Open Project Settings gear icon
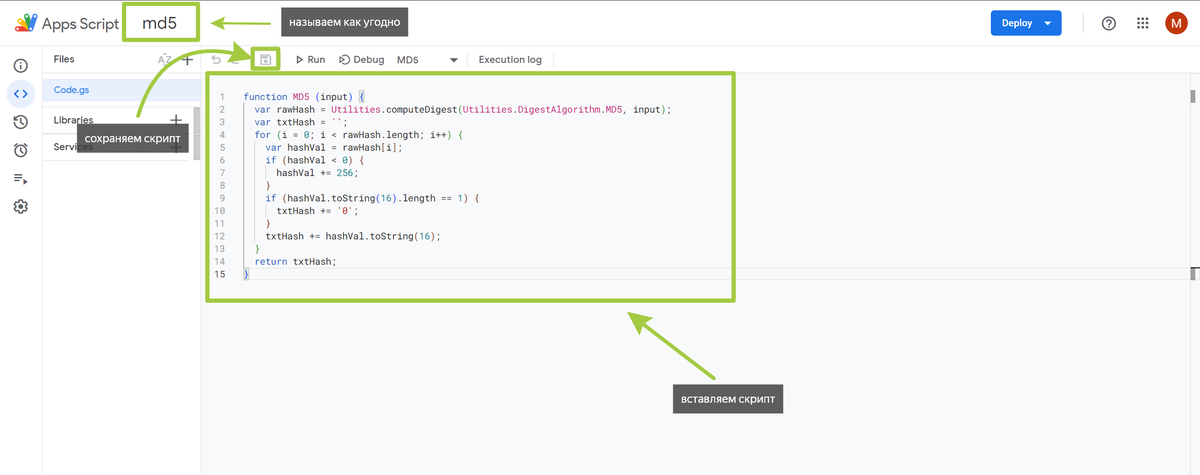The height and width of the screenshot is (475, 1200). [x=20, y=207]
